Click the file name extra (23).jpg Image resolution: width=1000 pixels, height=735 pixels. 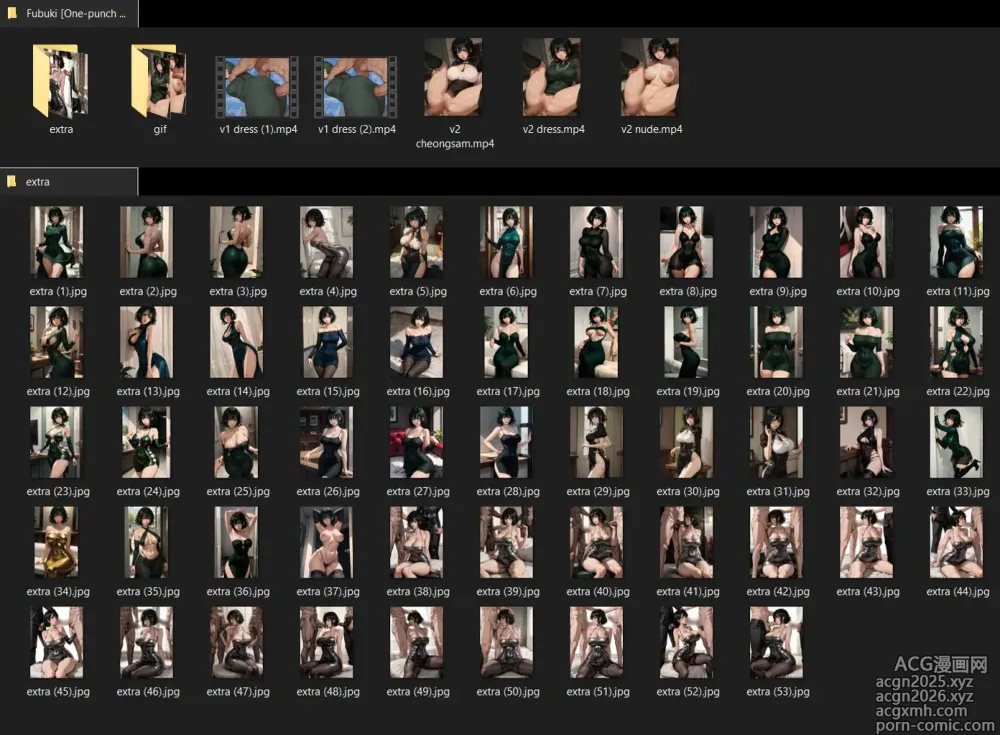[58, 492]
